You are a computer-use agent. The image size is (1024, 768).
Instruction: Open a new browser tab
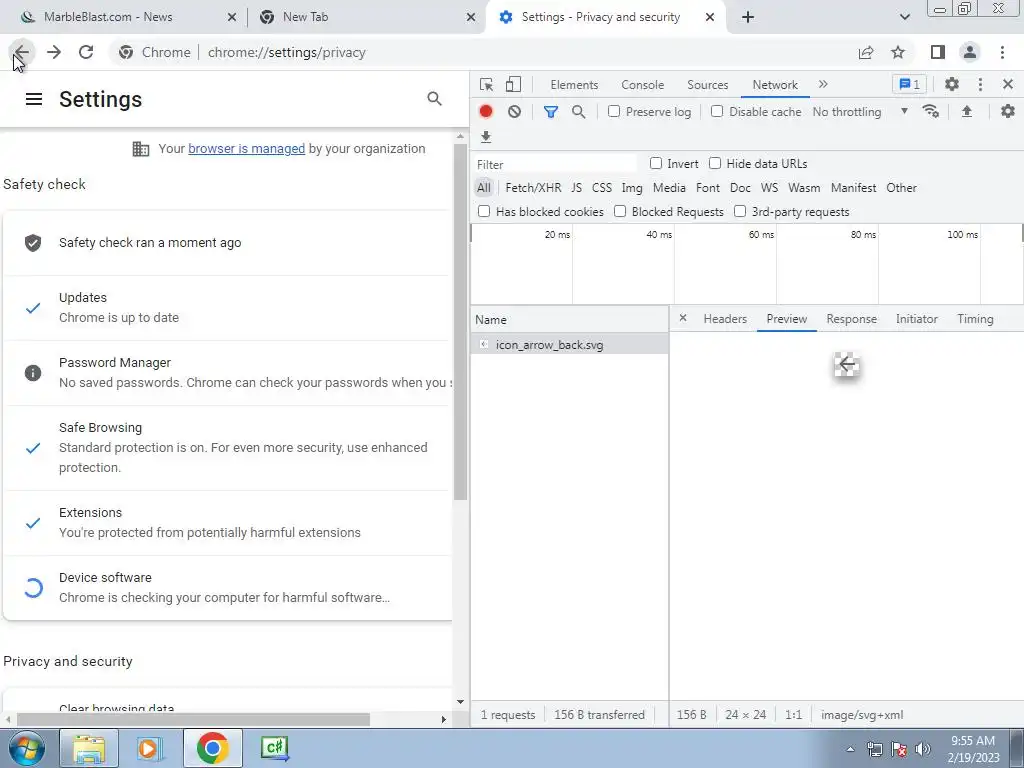coord(748,17)
